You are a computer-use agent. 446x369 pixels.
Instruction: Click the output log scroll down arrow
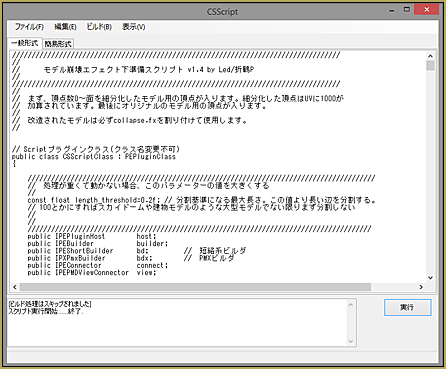point(351,341)
